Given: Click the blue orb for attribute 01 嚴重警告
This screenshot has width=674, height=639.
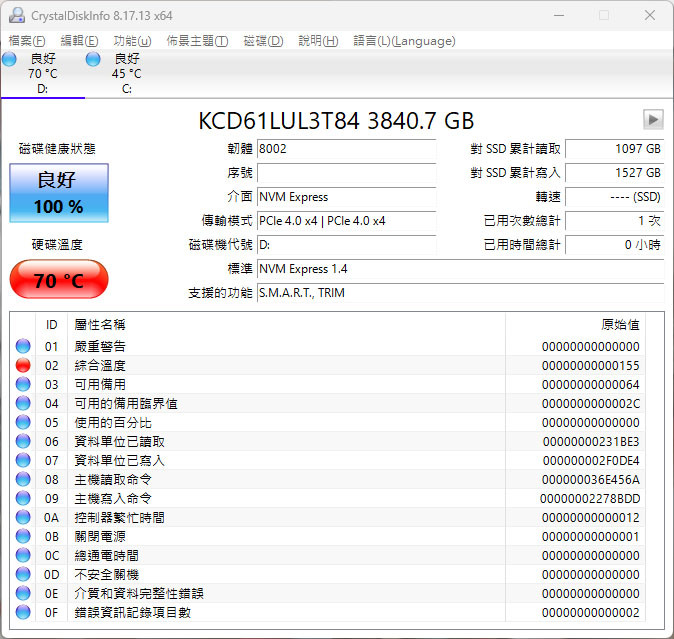Looking at the screenshot, I should (23, 346).
